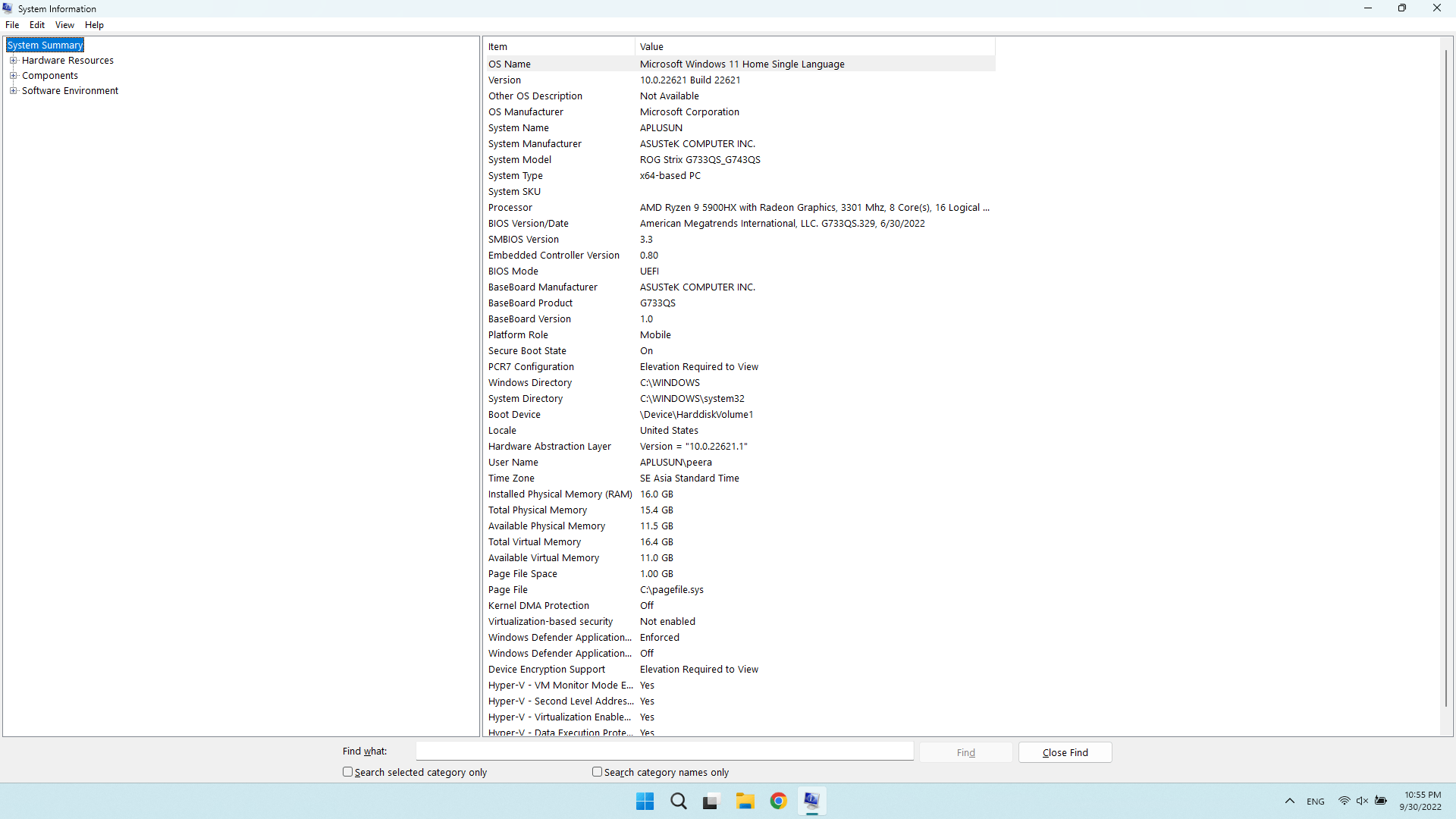The image size is (1456, 819).
Task: Click the ENG language indicator
Action: click(1316, 802)
